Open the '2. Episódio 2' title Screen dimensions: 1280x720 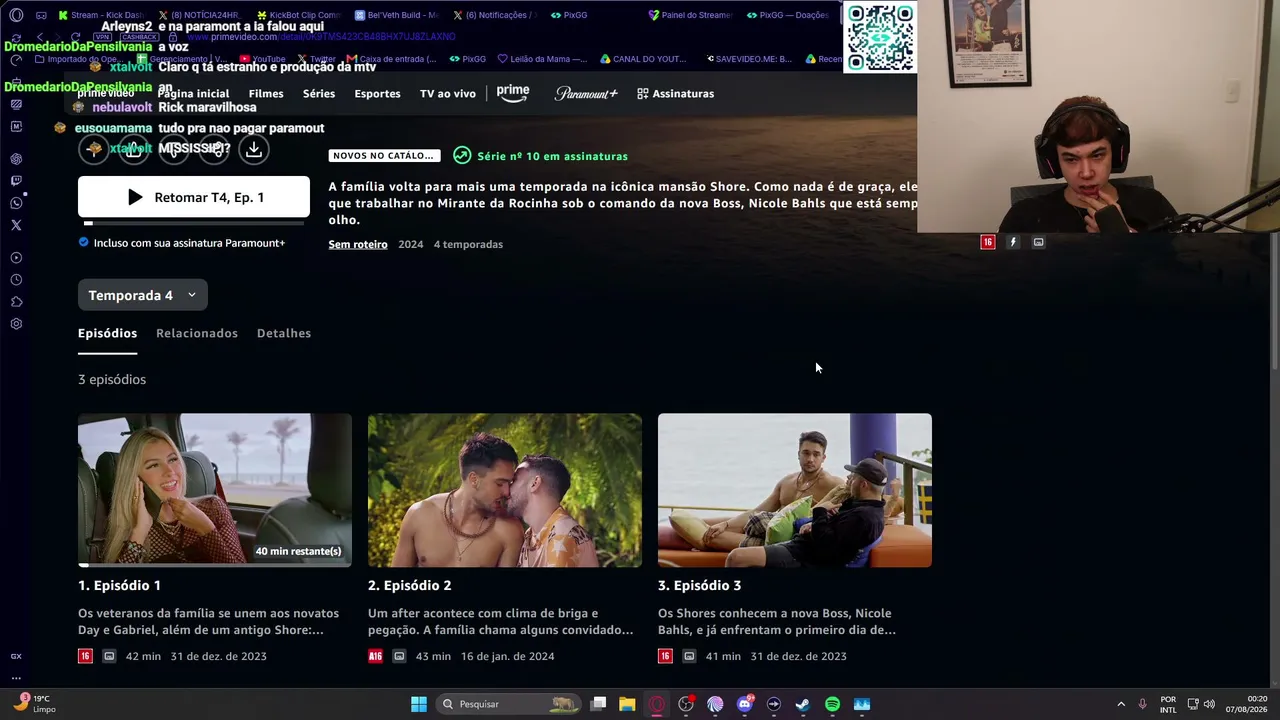pos(410,585)
